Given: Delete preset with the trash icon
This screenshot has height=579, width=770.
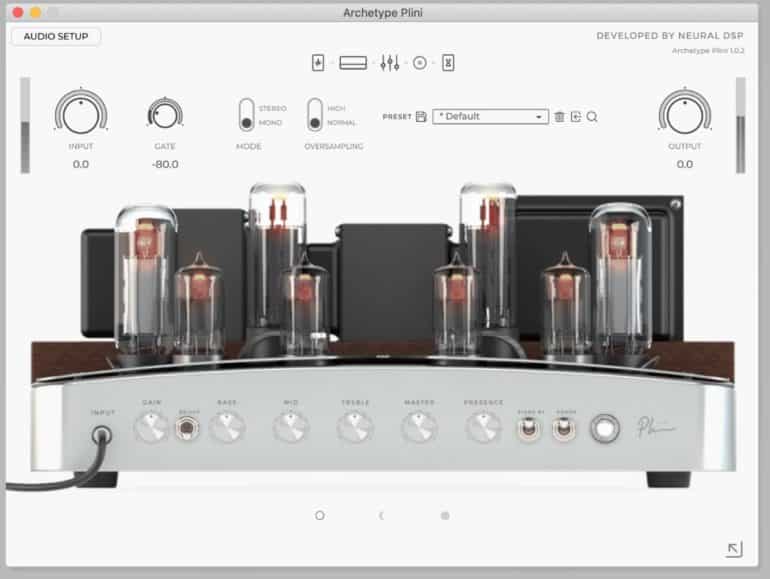Looking at the screenshot, I should pyautogui.click(x=559, y=117).
